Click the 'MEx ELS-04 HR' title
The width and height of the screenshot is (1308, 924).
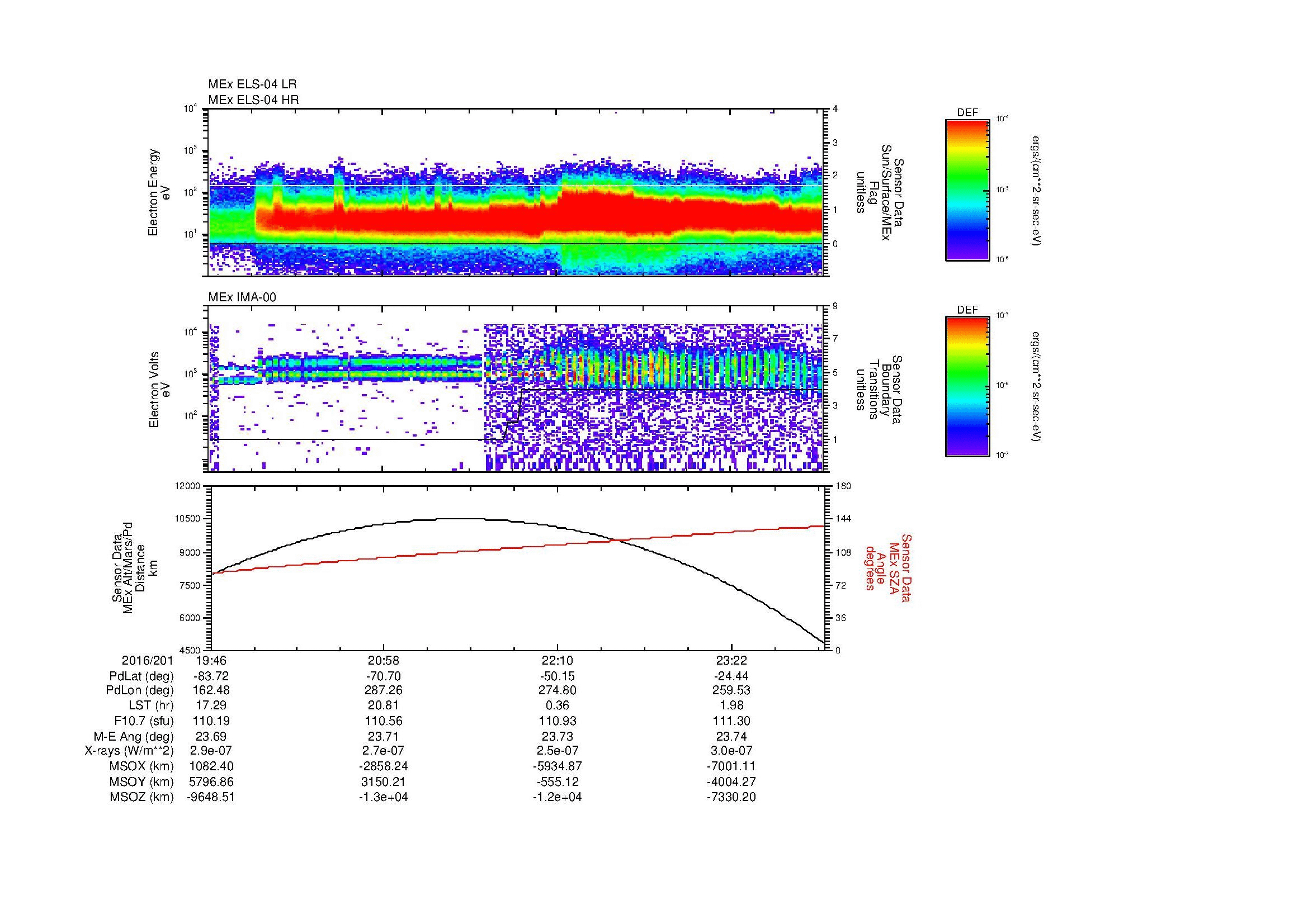pyautogui.click(x=253, y=100)
